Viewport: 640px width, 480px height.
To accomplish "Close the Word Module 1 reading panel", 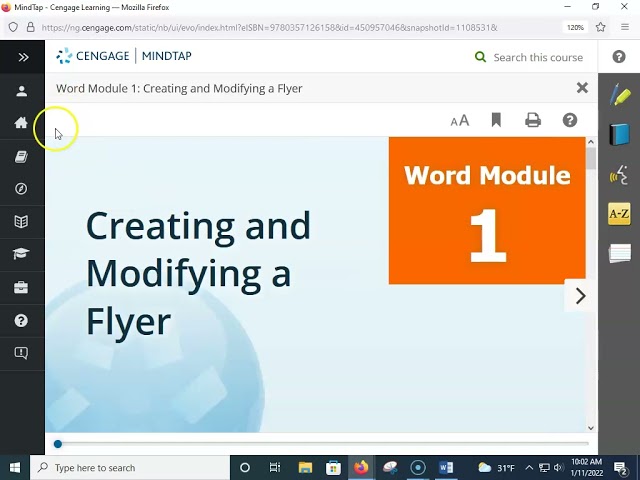I will pos(582,87).
